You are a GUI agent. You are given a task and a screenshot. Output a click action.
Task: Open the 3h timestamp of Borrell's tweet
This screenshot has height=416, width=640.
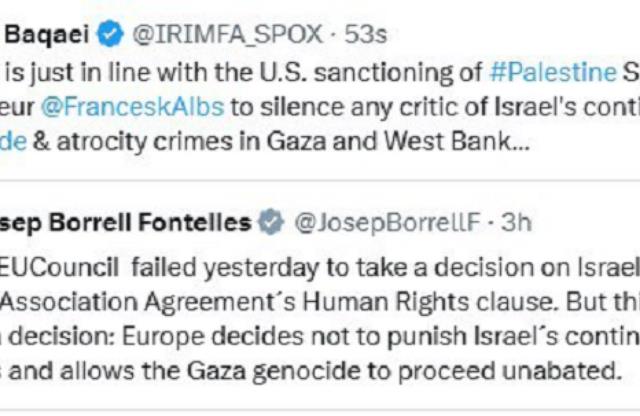coord(516,223)
